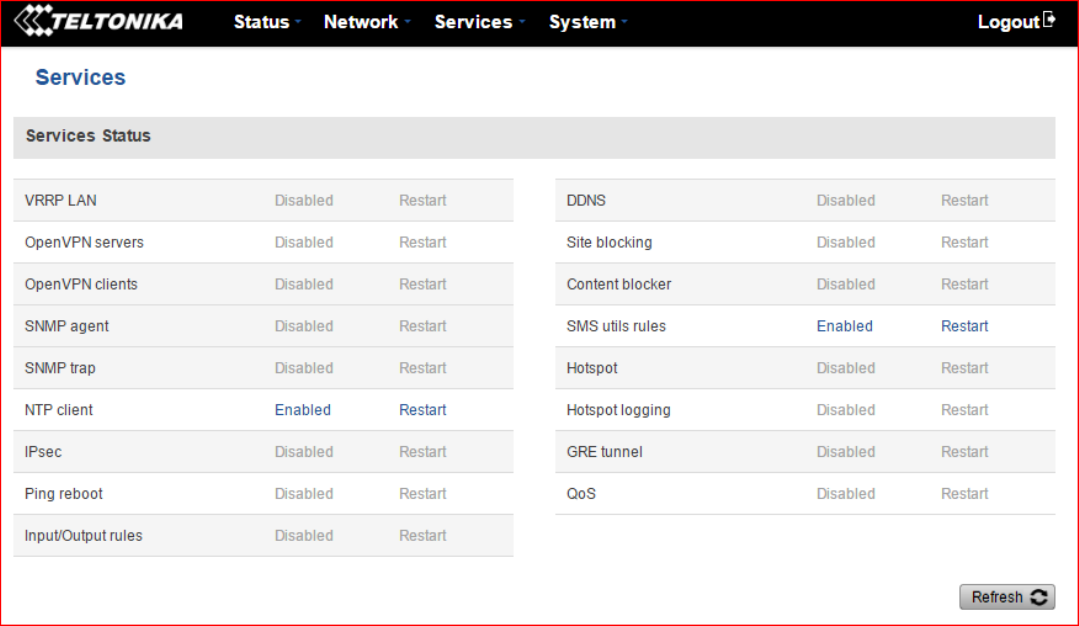Open the Status menu
The height and width of the screenshot is (626, 1079).
267,22
